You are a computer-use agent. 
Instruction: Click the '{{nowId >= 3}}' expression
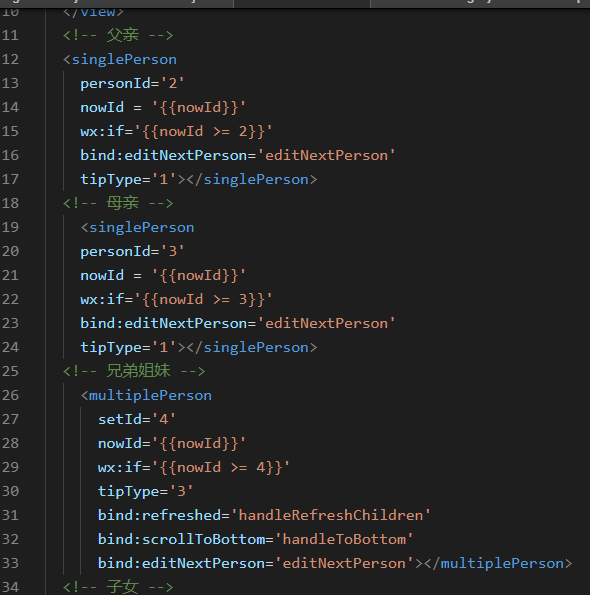click(x=204, y=299)
